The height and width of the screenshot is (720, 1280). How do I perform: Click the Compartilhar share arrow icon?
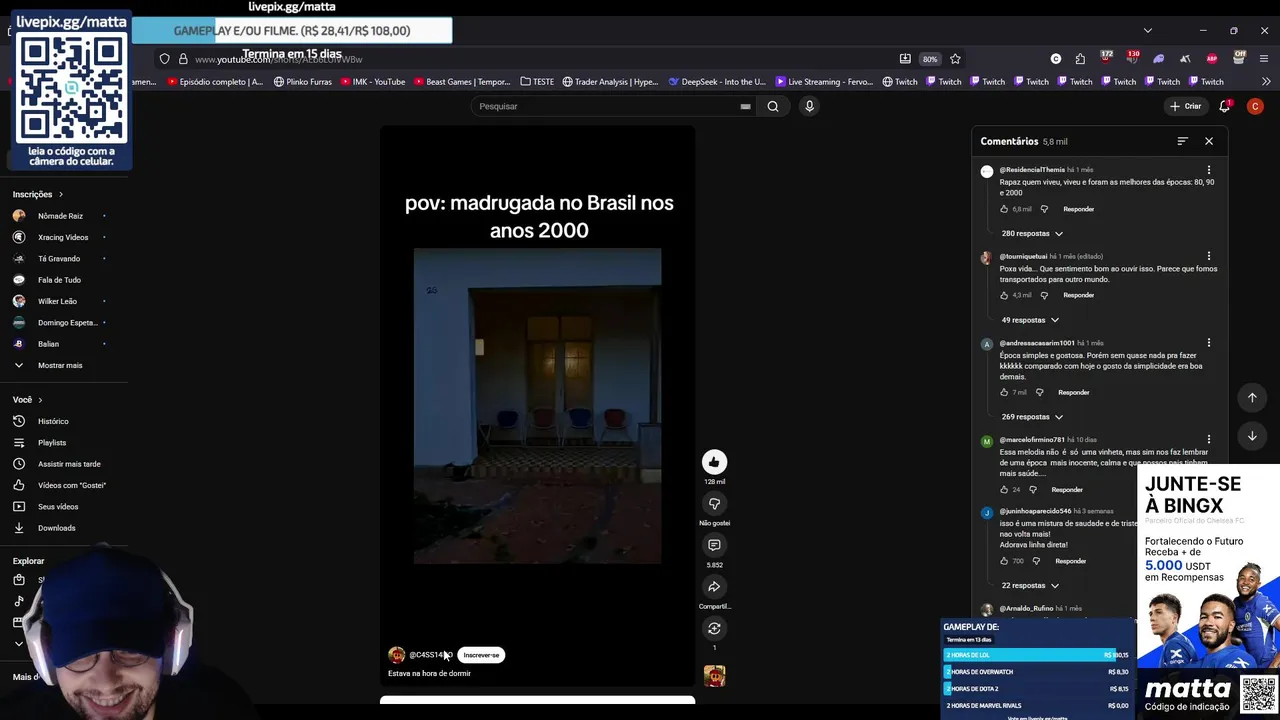(714, 587)
